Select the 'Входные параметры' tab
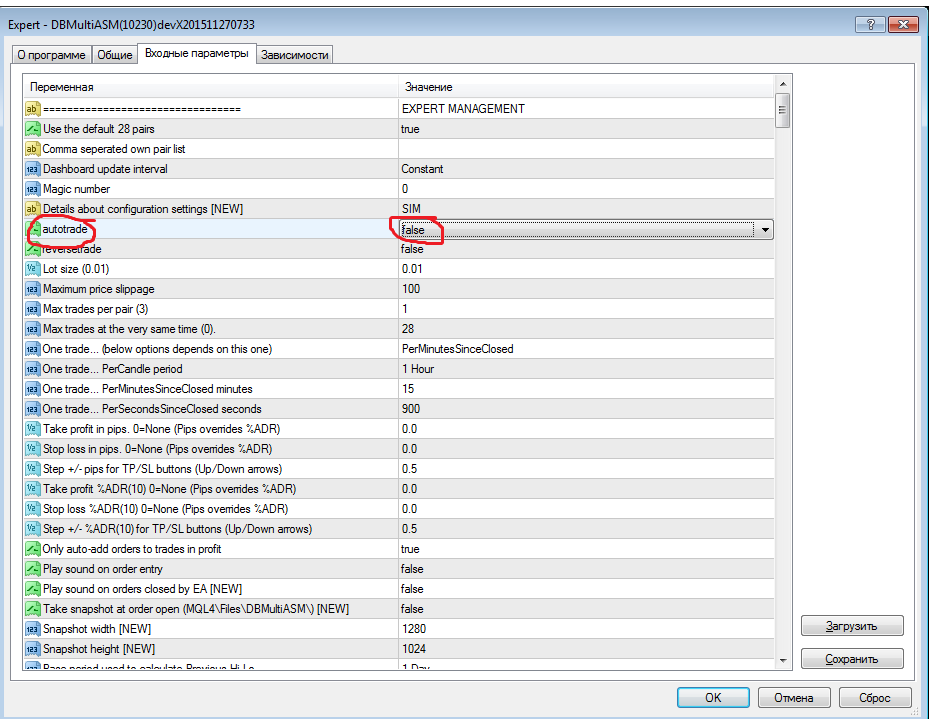The width and height of the screenshot is (933, 719). point(196,53)
